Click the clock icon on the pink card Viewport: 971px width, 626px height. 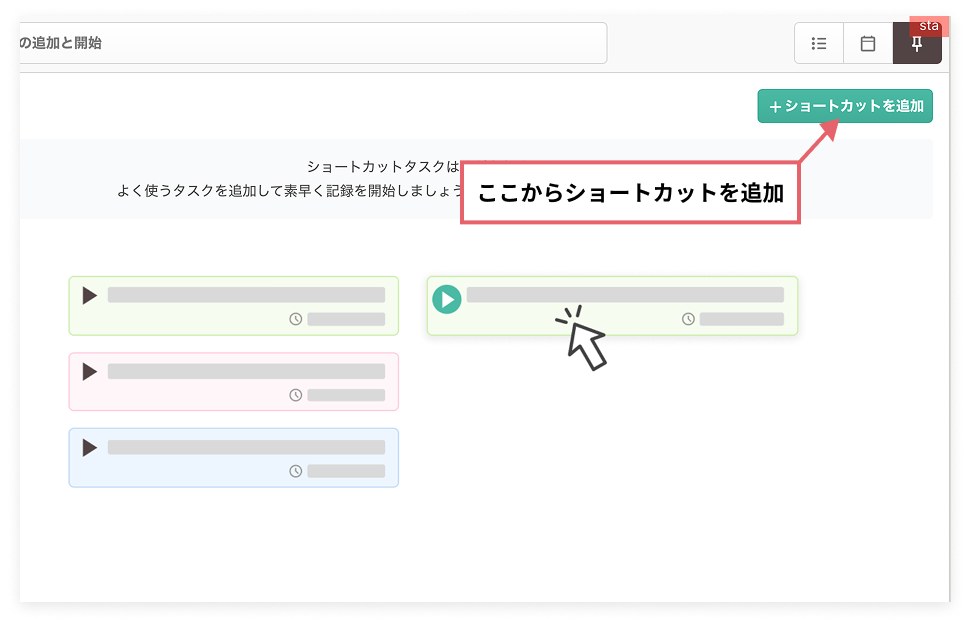click(295, 395)
